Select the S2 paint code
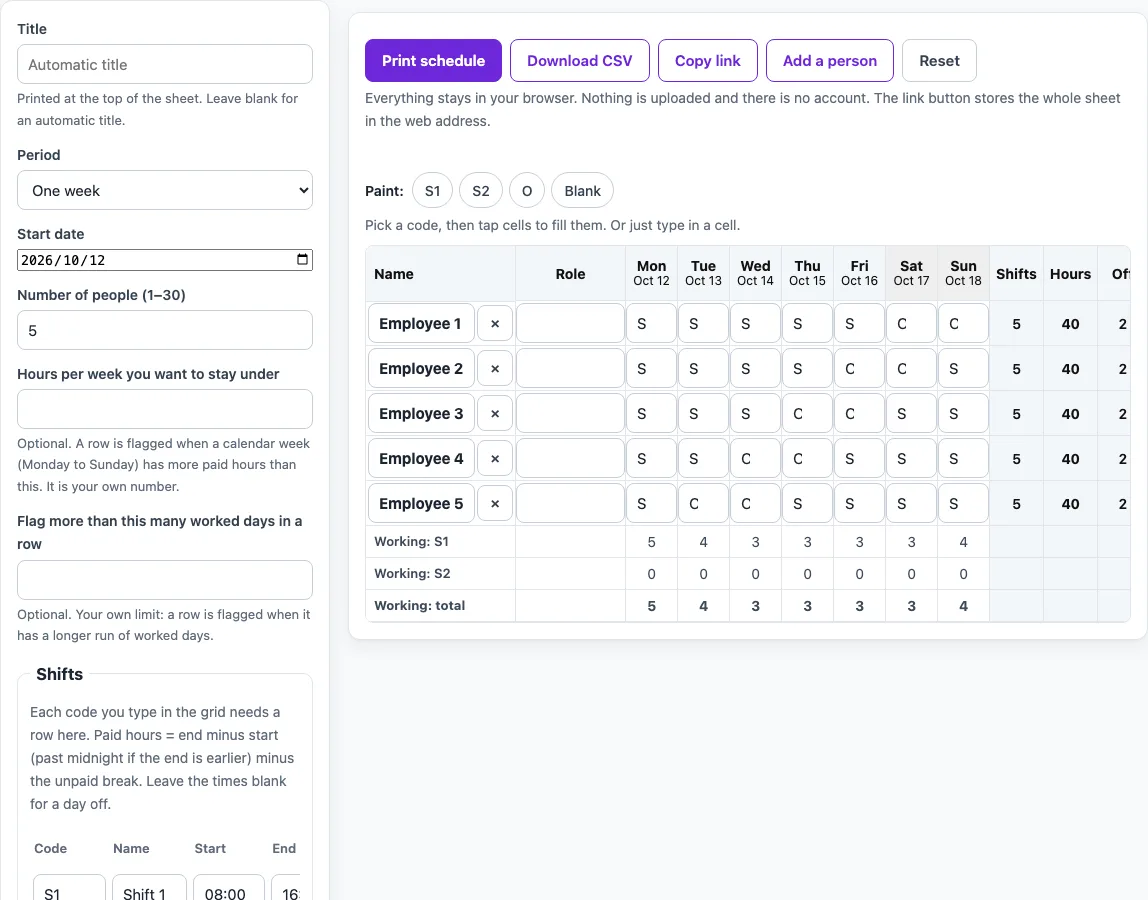This screenshot has height=900, width=1148. pos(481,190)
